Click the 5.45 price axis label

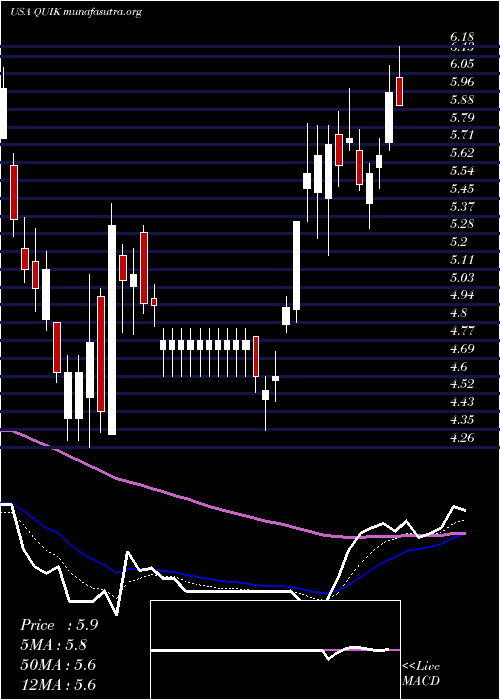coord(462,188)
